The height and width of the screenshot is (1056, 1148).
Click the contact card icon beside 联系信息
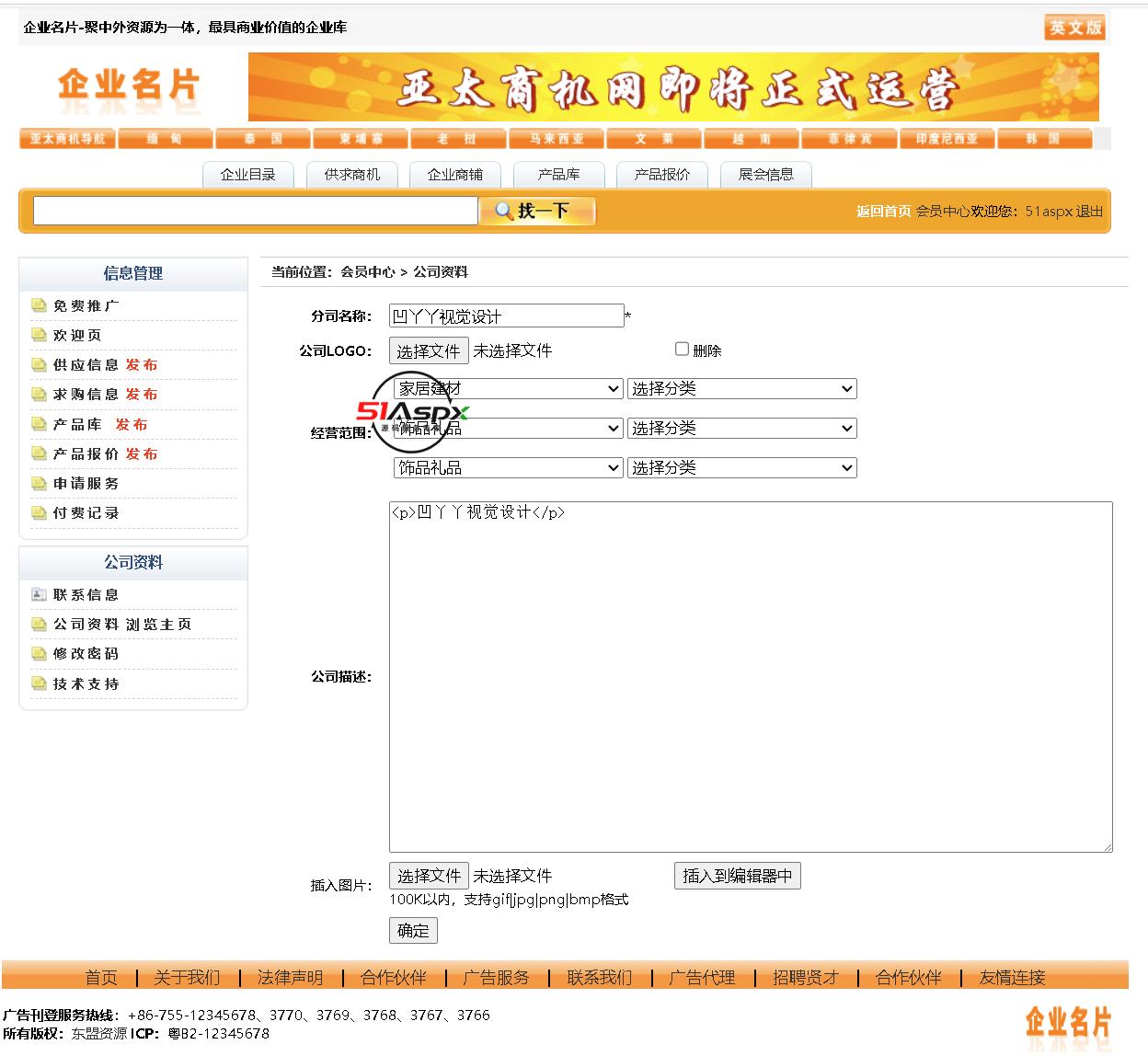[x=39, y=594]
